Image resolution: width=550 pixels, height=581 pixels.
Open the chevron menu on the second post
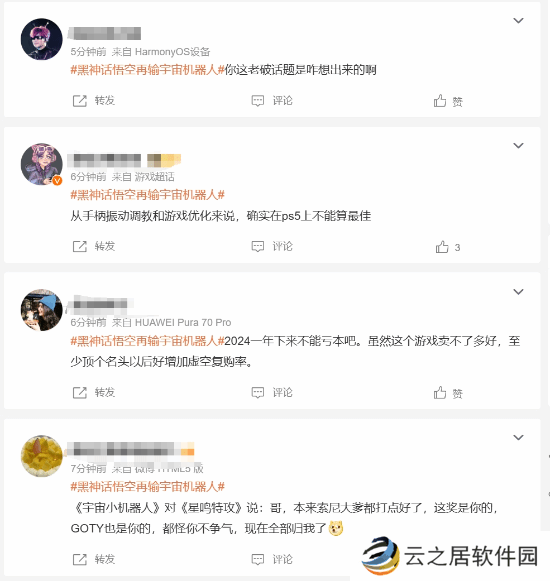click(518, 146)
